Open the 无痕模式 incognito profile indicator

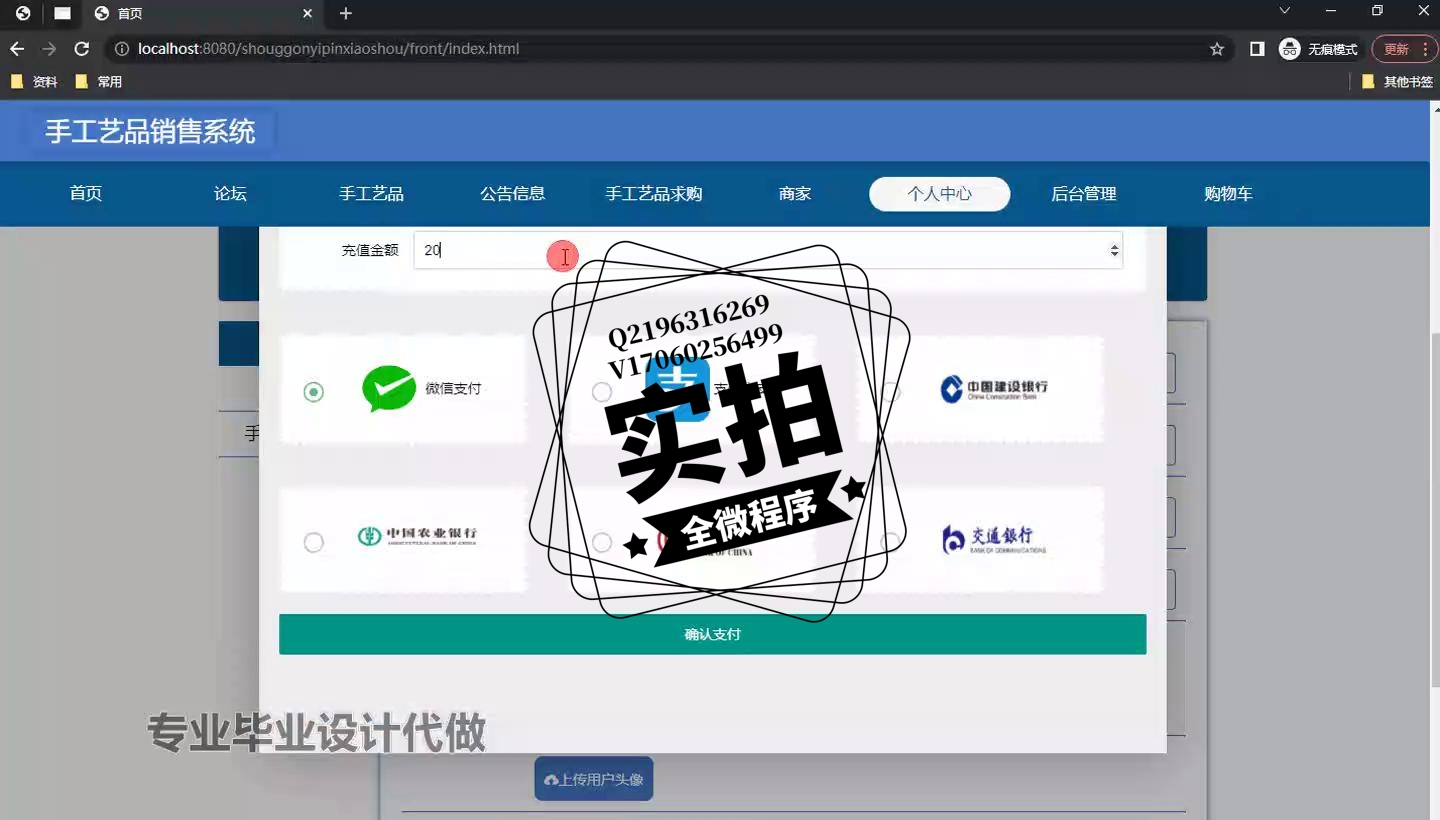1320,49
